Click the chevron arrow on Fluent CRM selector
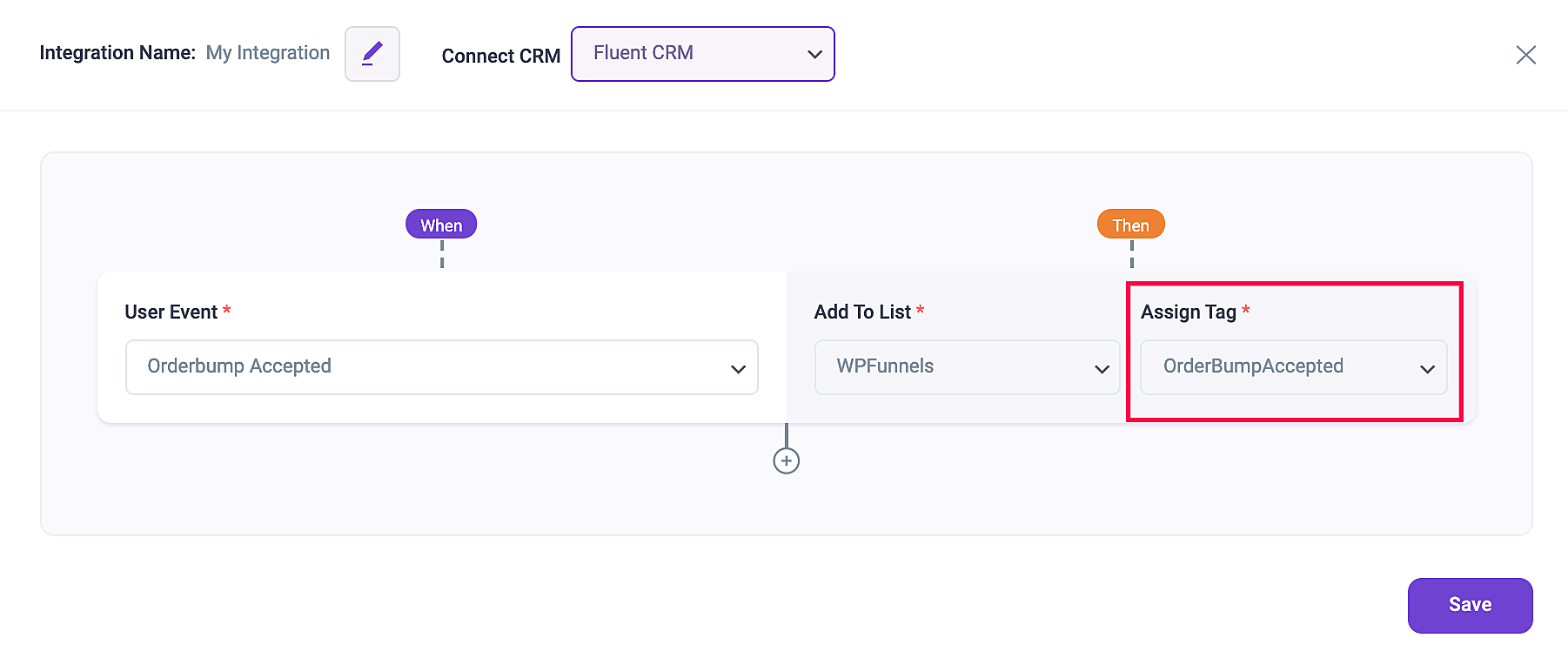The width and height of the screenshot is (1568, 658). pyautogui.click(x=814, y=54)
